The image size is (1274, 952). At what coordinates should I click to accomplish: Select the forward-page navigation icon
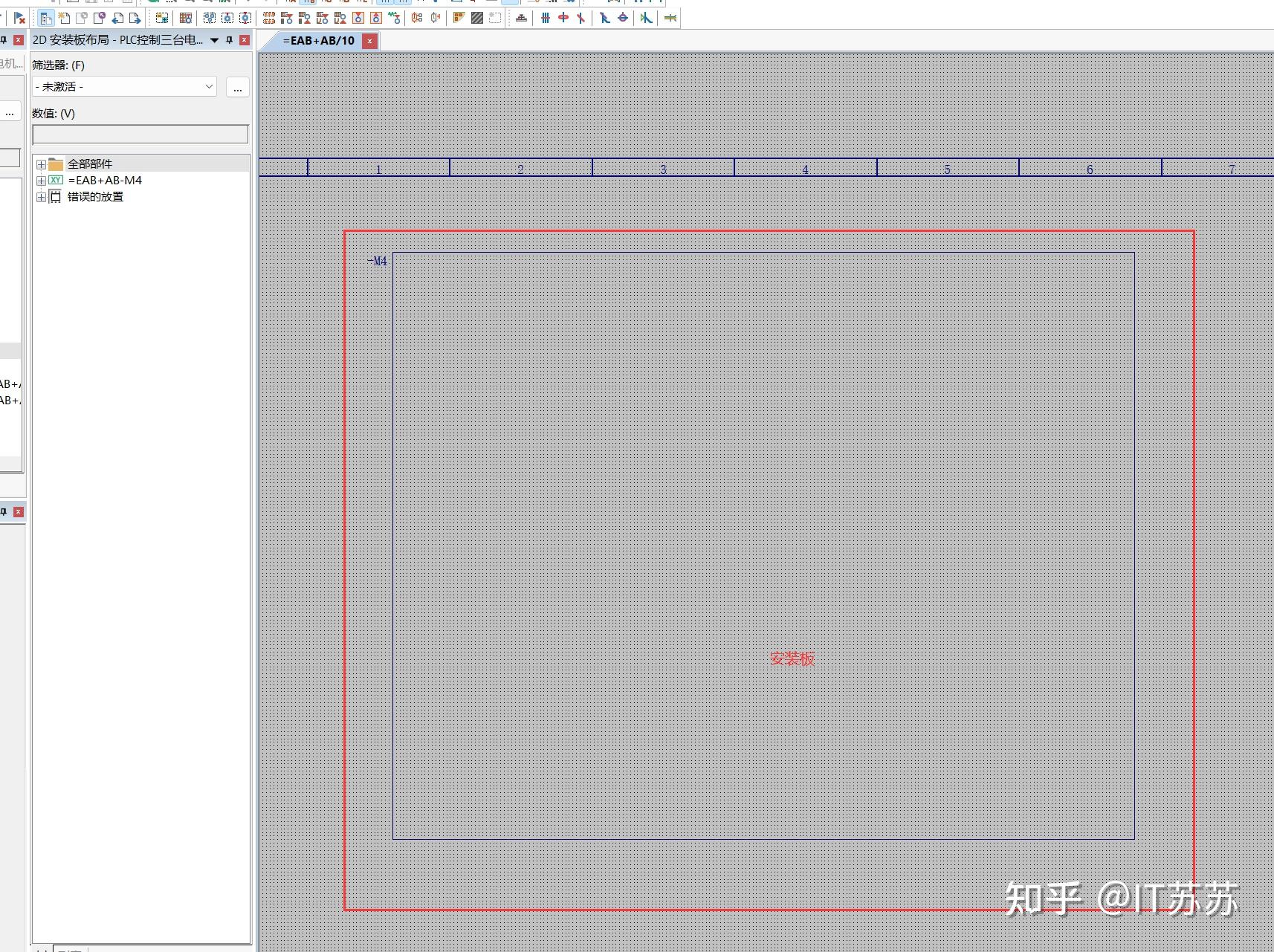point(137,19)
